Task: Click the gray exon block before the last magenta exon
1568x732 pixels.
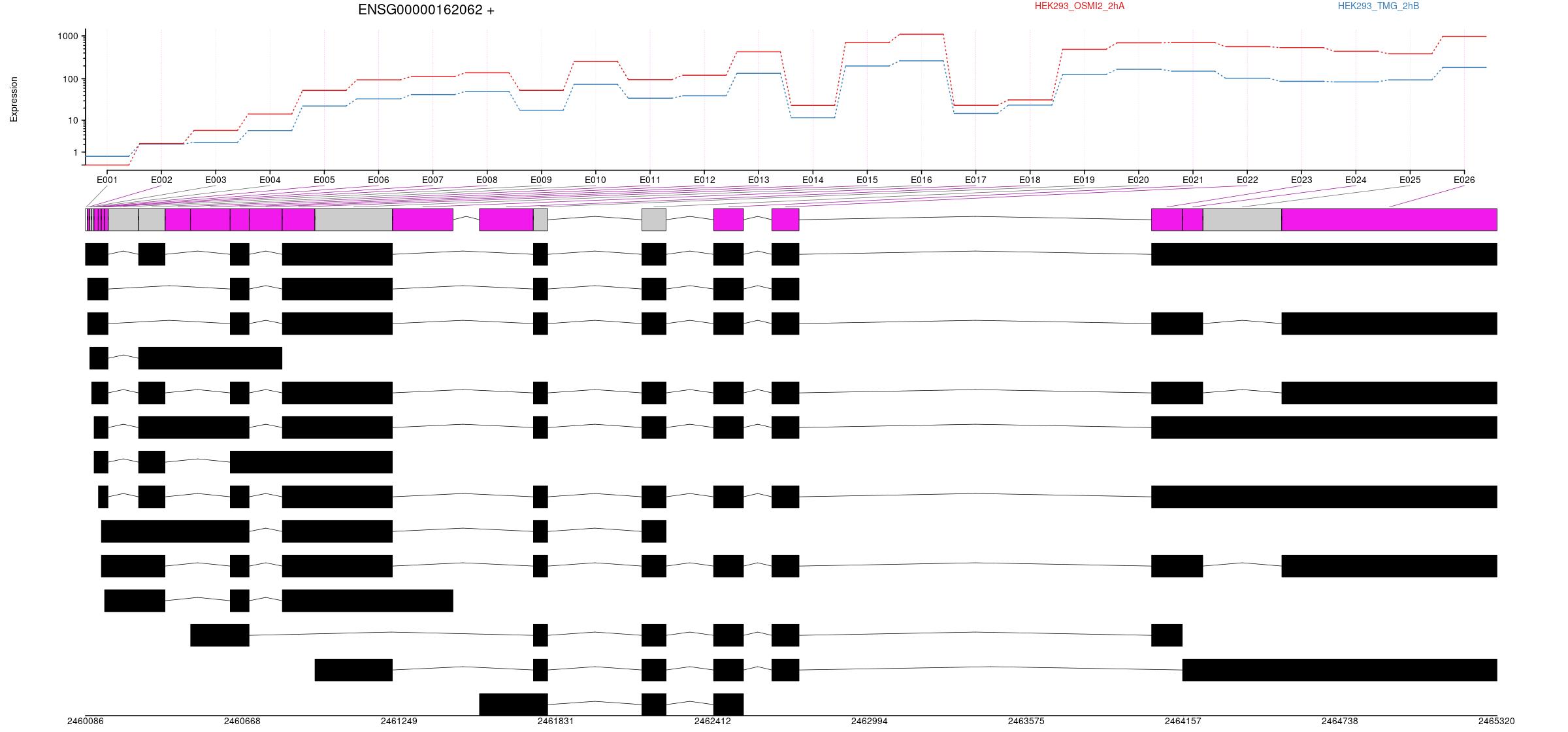Action: (1242, 220)
